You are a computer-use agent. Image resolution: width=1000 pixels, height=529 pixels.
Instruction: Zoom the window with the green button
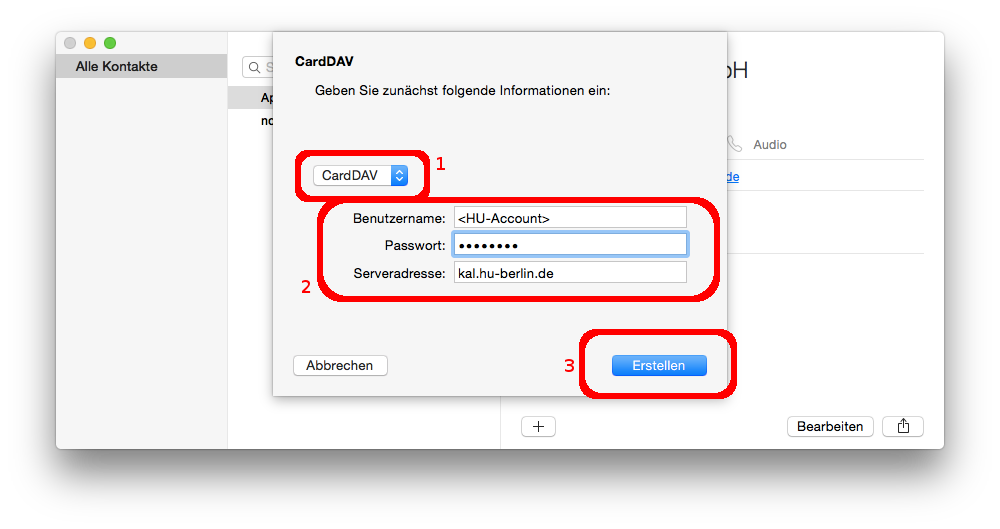[110, 43]
